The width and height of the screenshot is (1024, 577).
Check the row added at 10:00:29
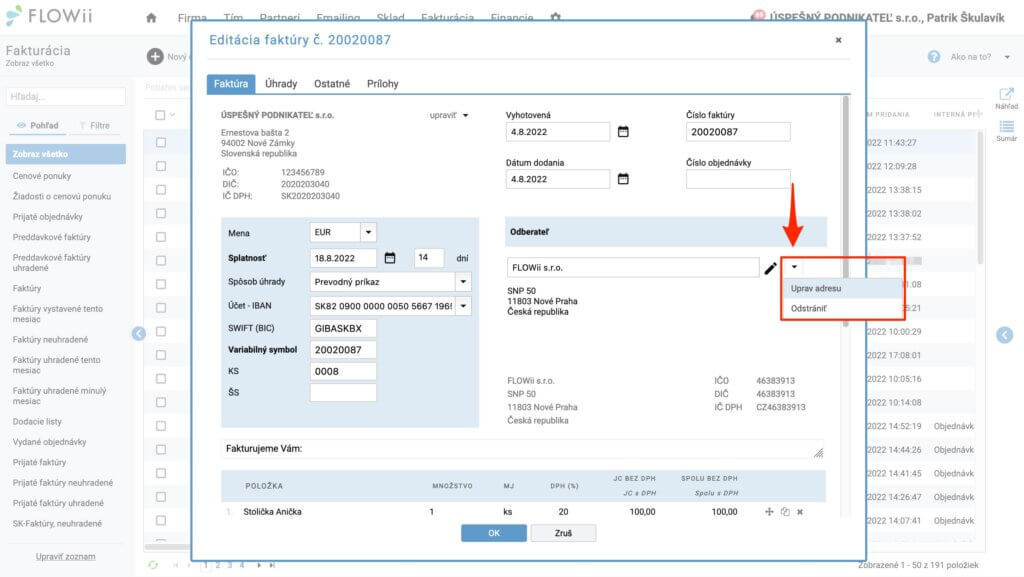[x=161, y=332]
